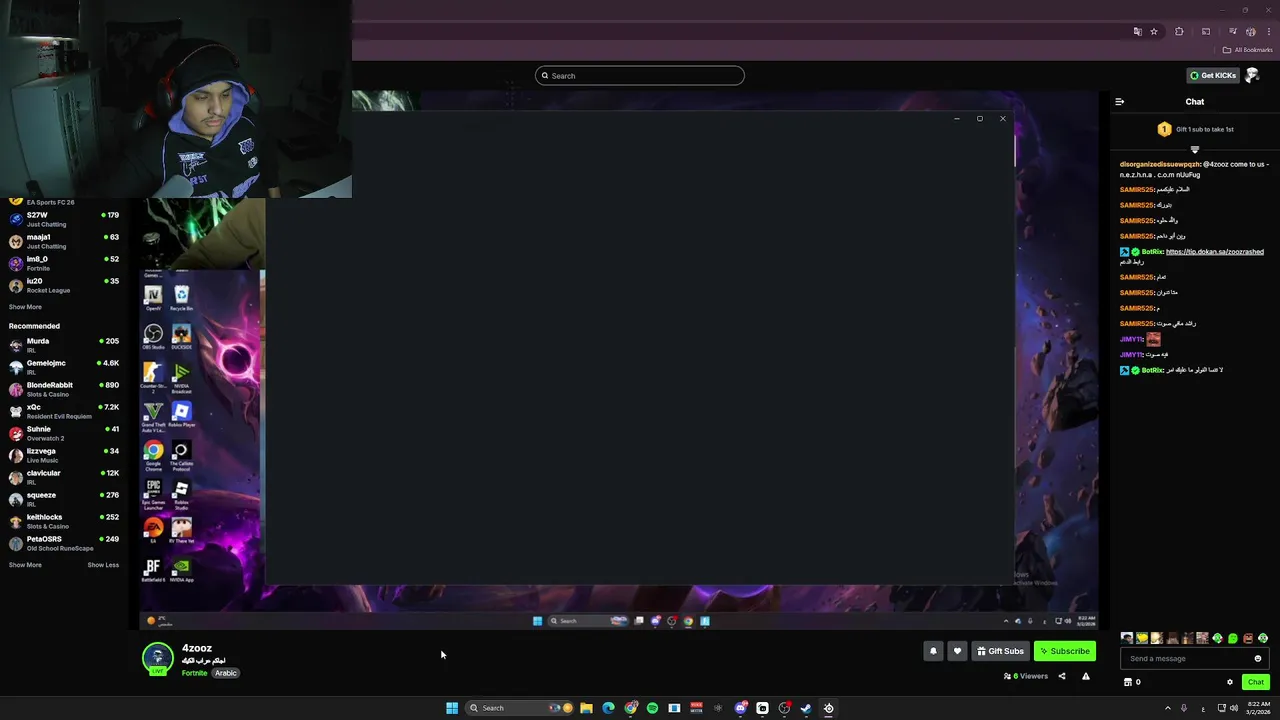This screenshot has height=720, width=1280.
Task: Report the stream using the warning icon
Action: 1086,676
